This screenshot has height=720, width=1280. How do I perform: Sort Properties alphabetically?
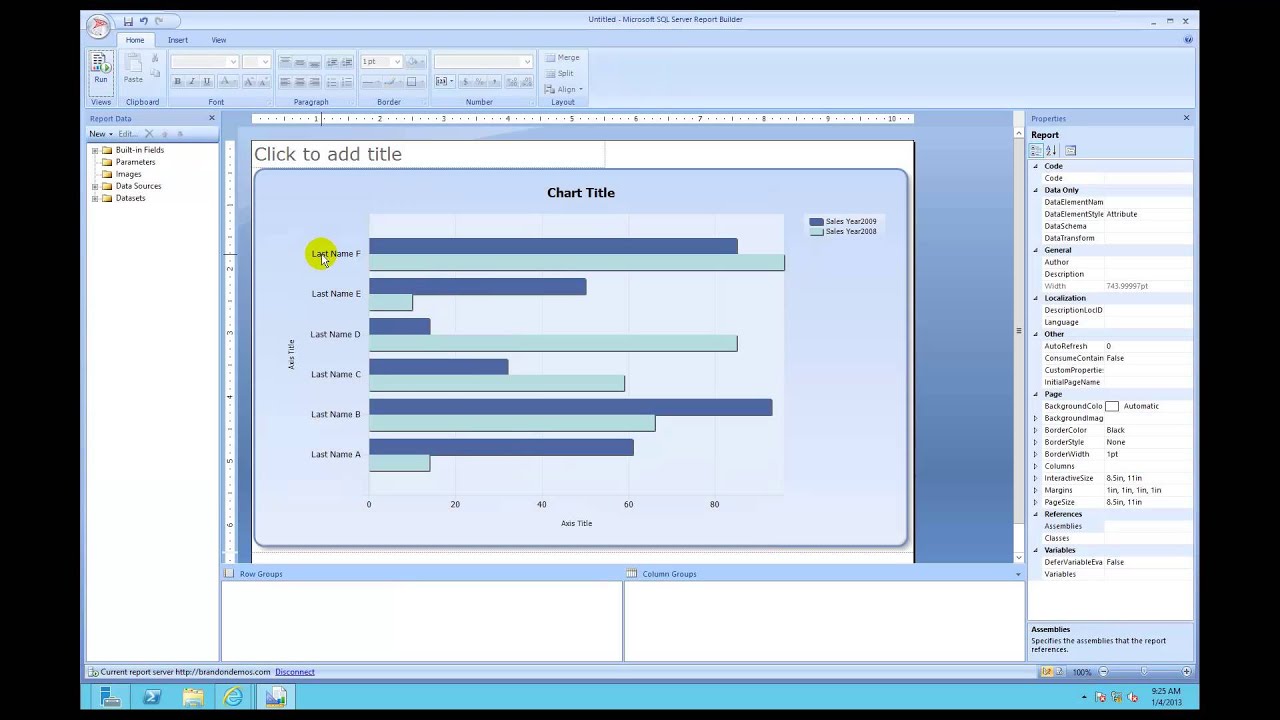point(1051,150)
